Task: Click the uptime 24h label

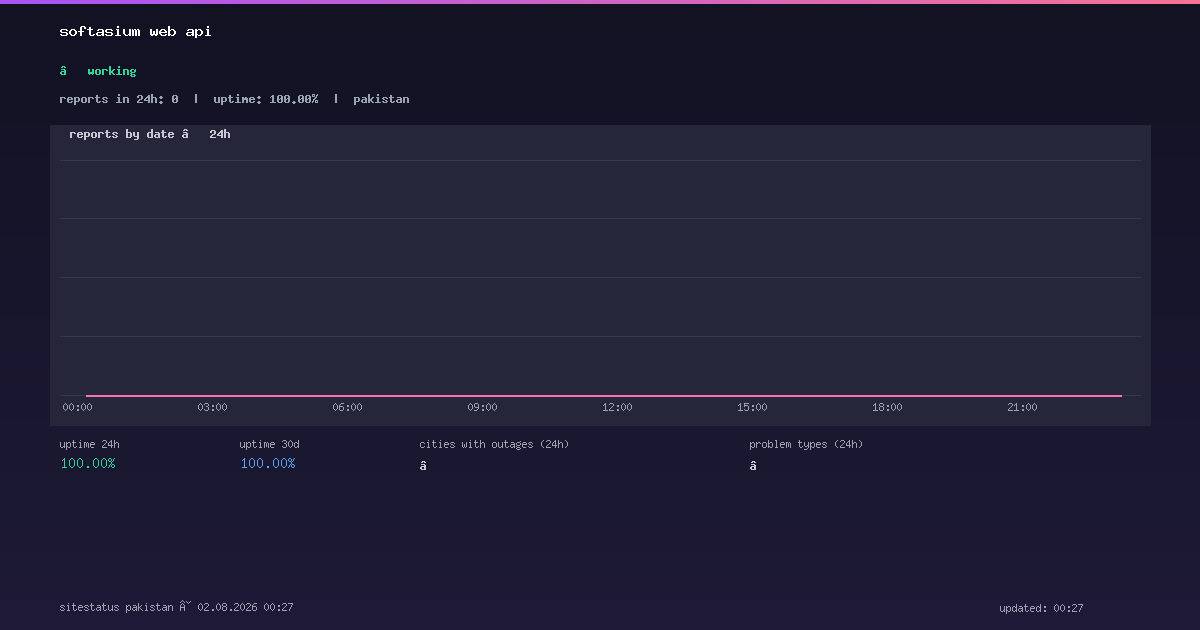Action: [x=89, y=444]
